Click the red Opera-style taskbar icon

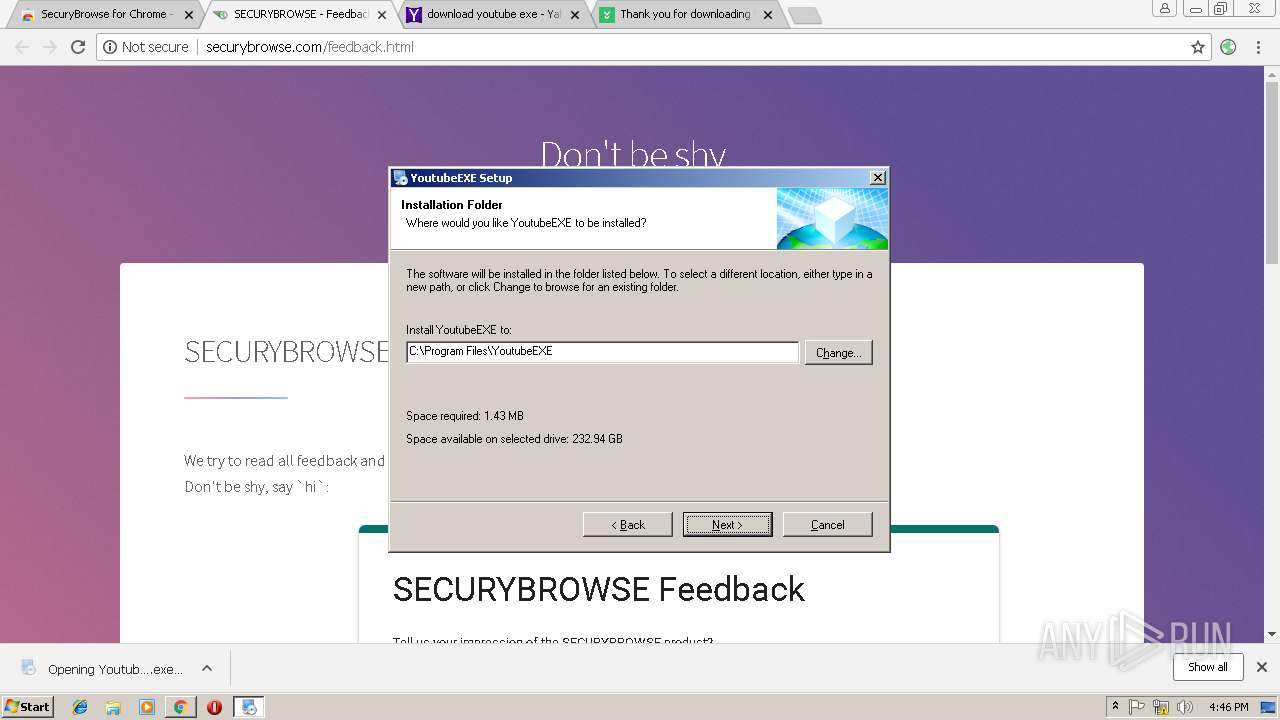[x=214, y=707]
